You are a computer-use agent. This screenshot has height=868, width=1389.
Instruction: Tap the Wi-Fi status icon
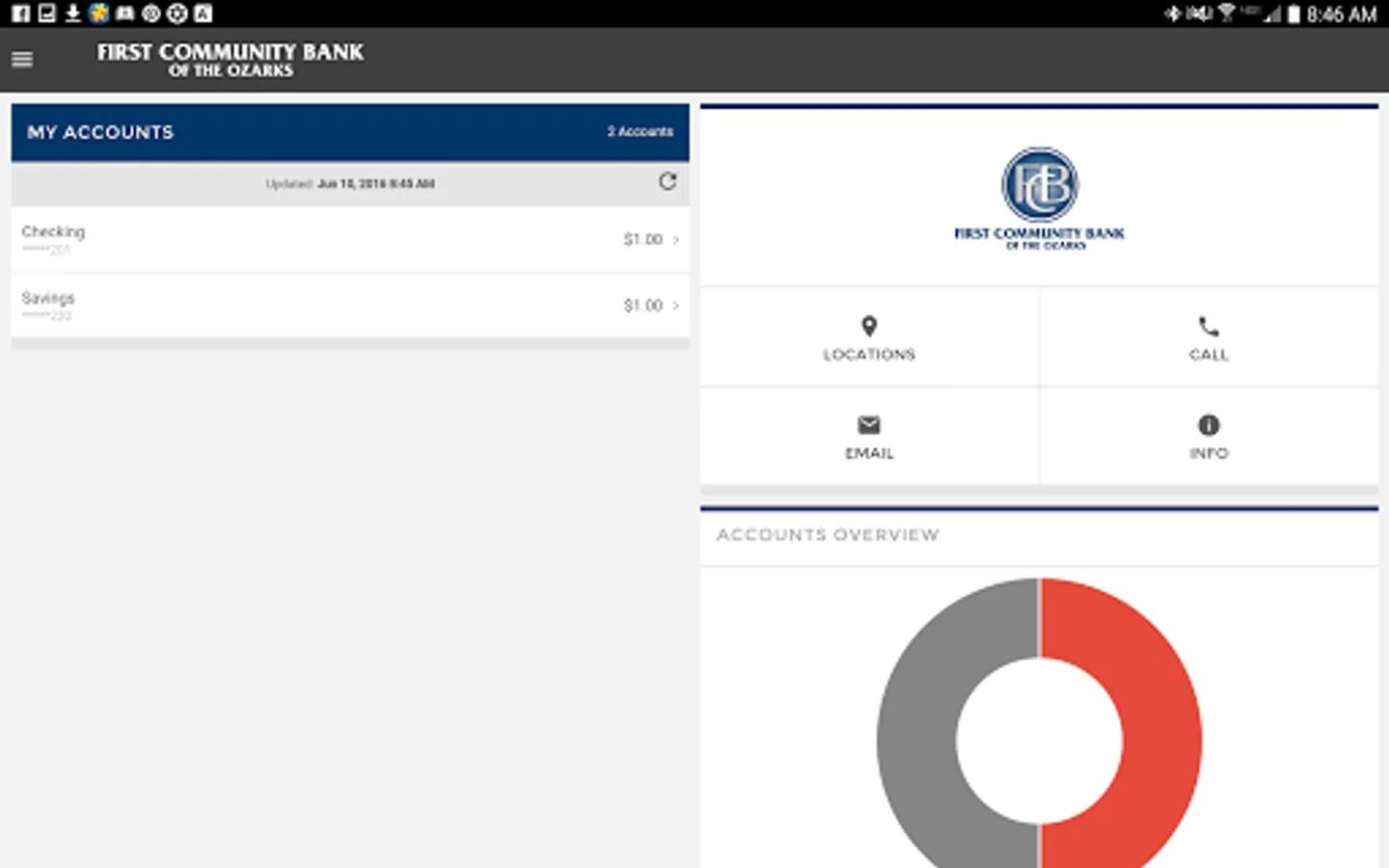(x=1226, y=14)
